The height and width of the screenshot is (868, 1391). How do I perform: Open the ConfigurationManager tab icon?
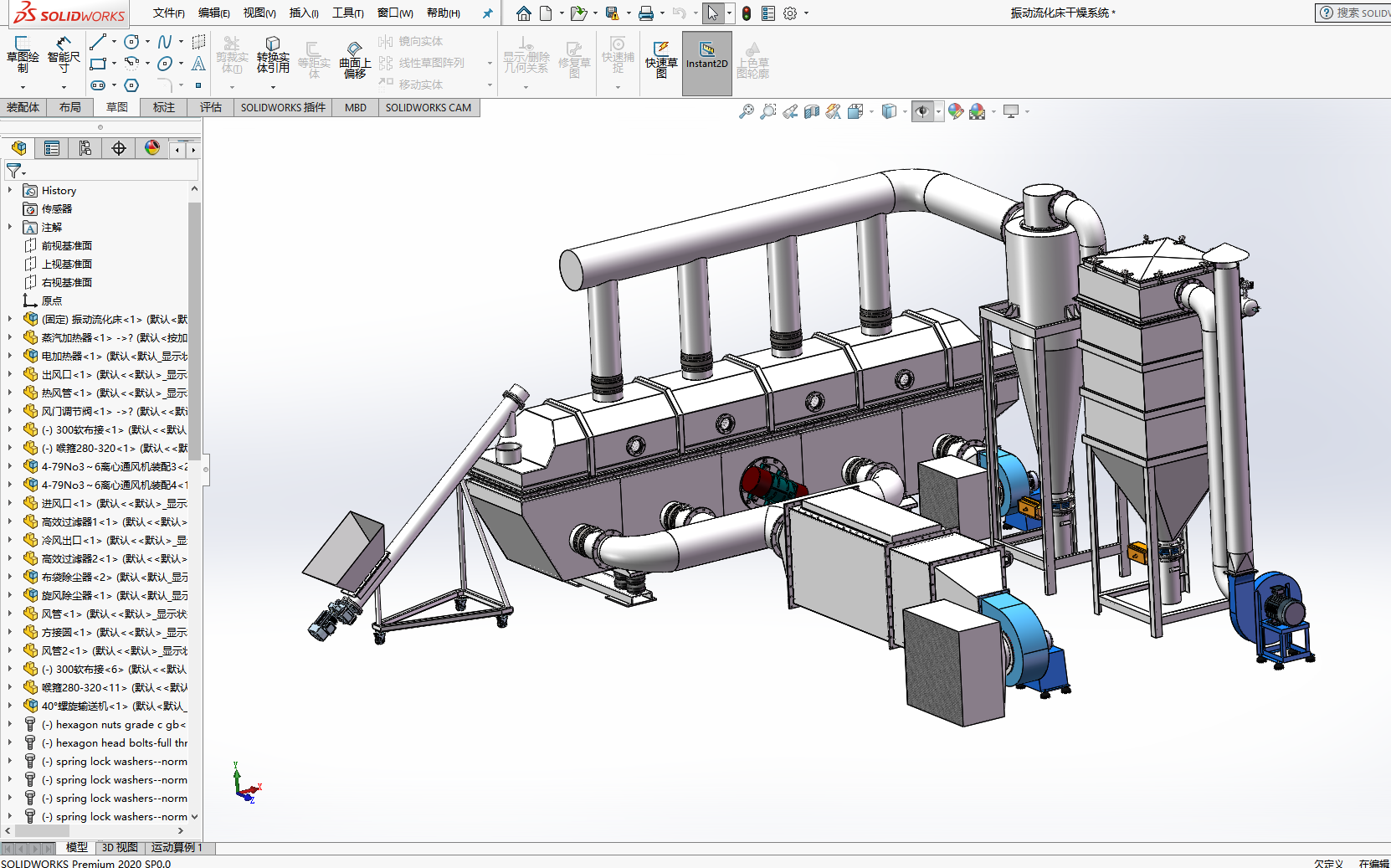click(85, 148)
